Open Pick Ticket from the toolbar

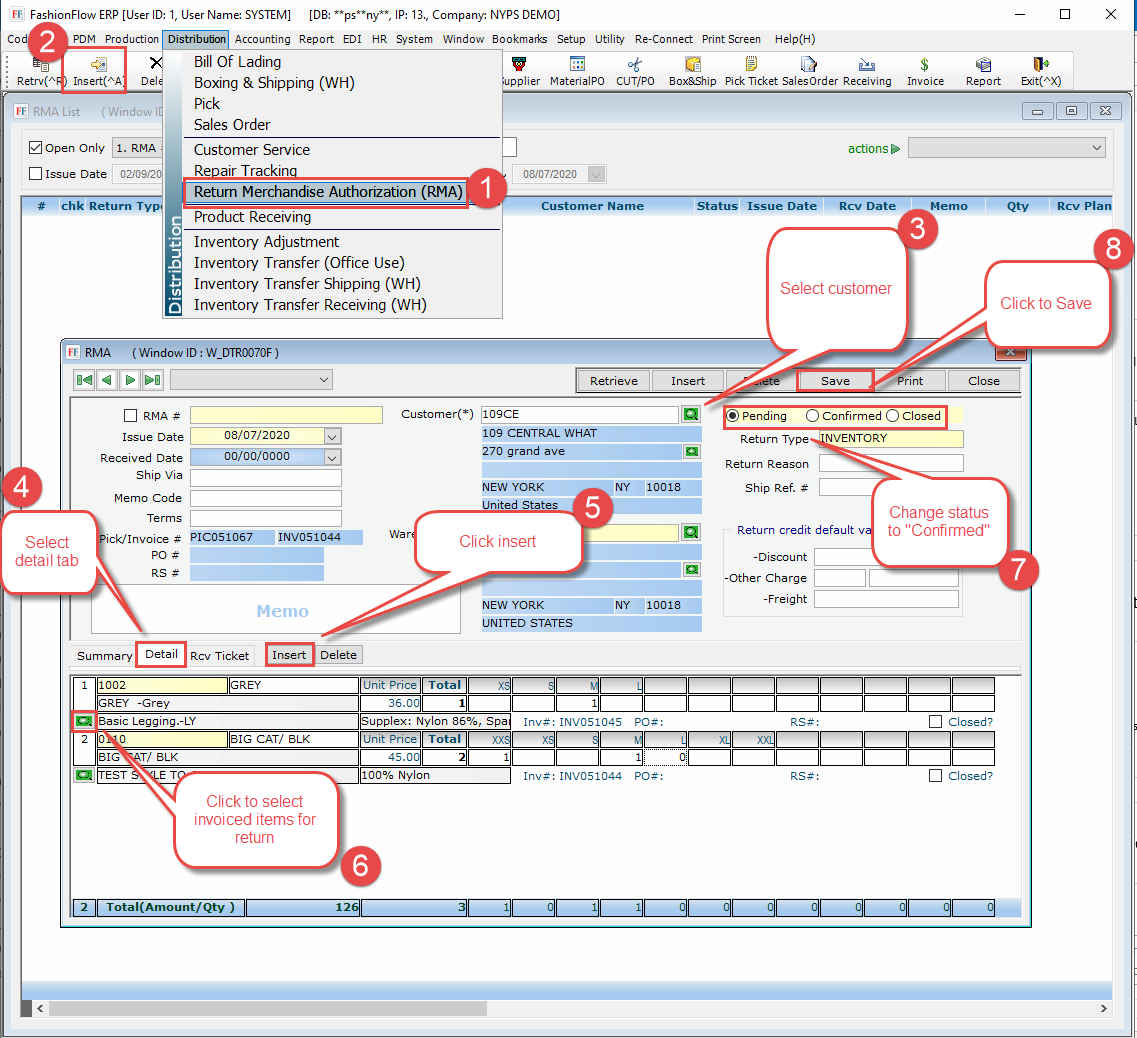coord(751,71)
